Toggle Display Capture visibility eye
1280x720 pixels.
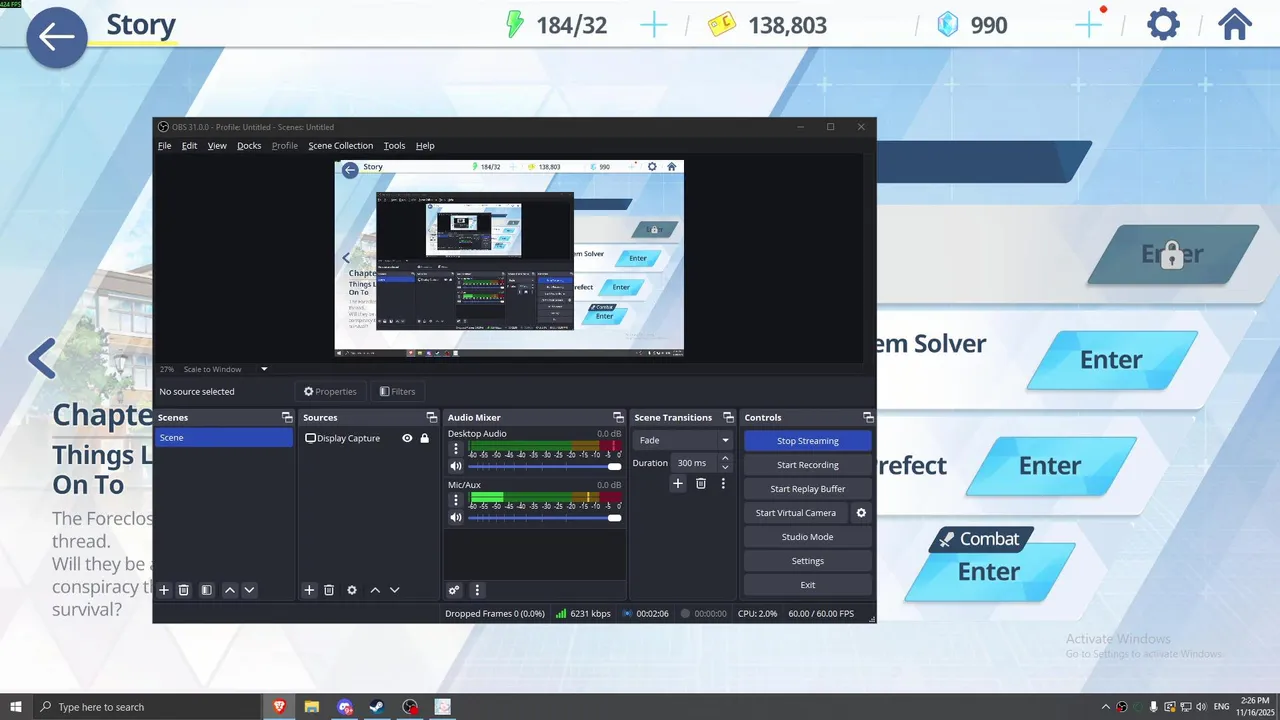pos(407,438)
